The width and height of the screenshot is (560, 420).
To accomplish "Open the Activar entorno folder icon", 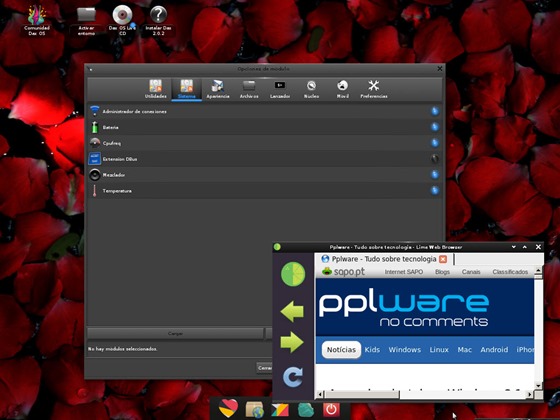I will coord(86,21).
